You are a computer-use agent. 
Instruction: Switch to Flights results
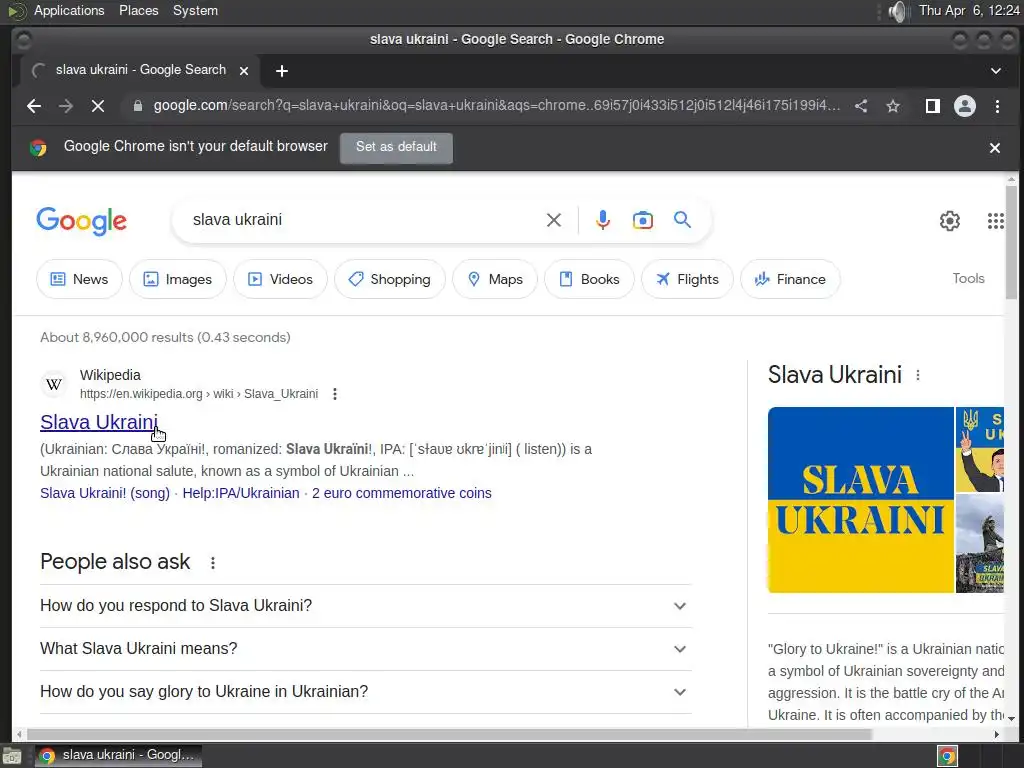[687, 280]
